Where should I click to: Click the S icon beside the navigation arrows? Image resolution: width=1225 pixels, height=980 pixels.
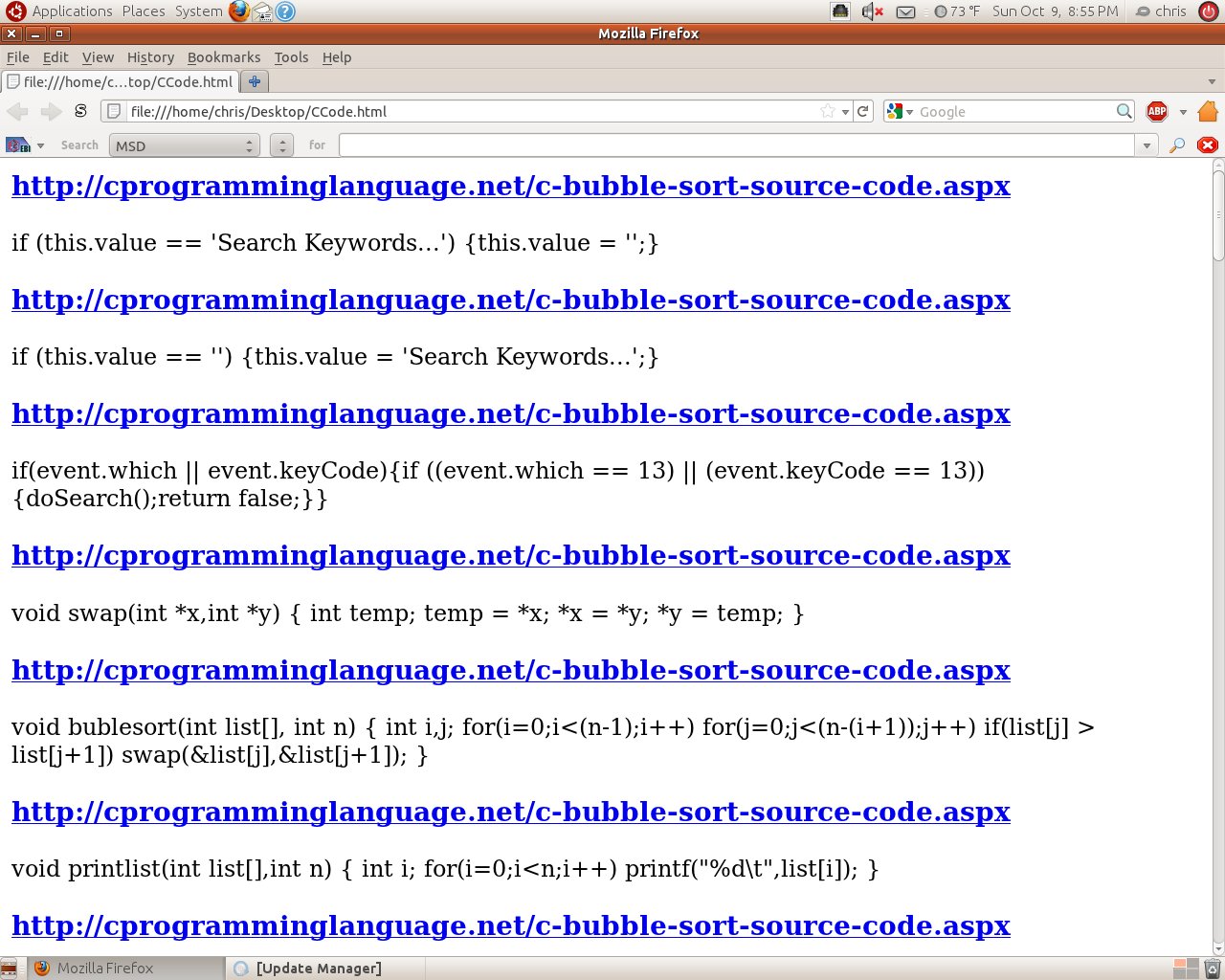[x=80, y=111]
